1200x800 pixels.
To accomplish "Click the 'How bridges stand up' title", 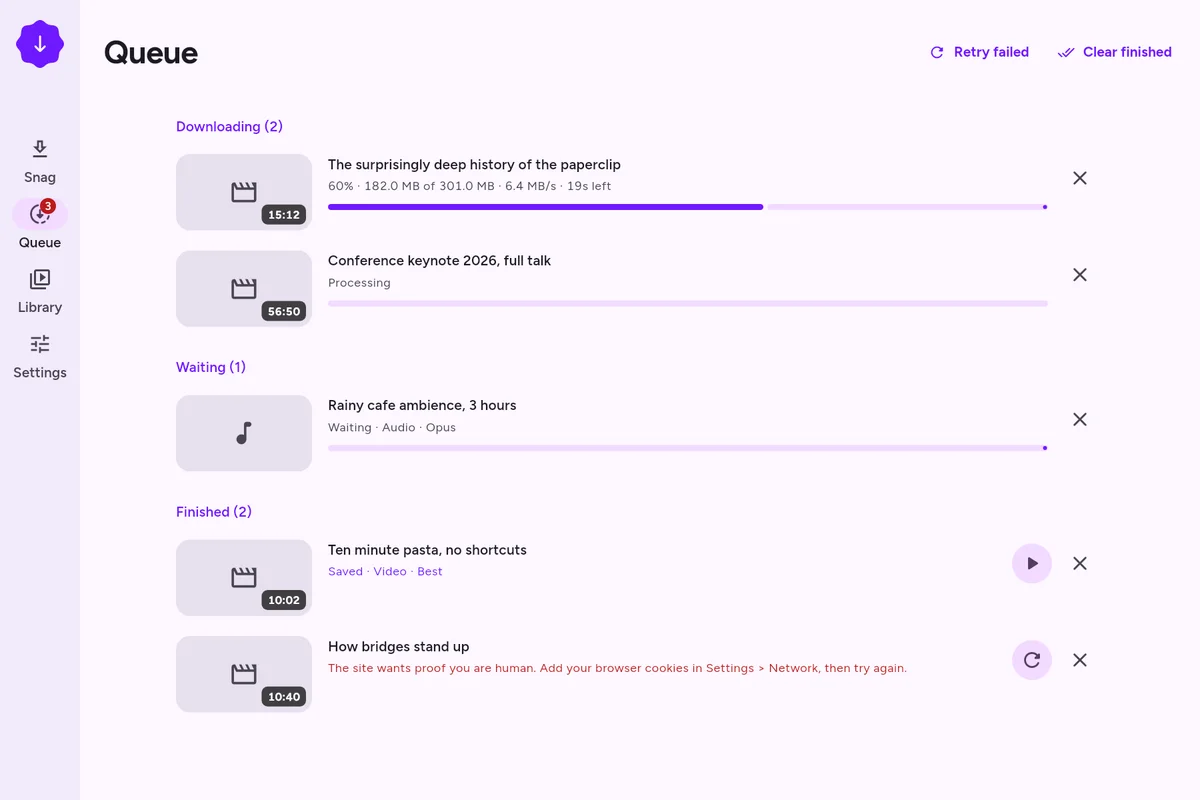I will [399, 646].
